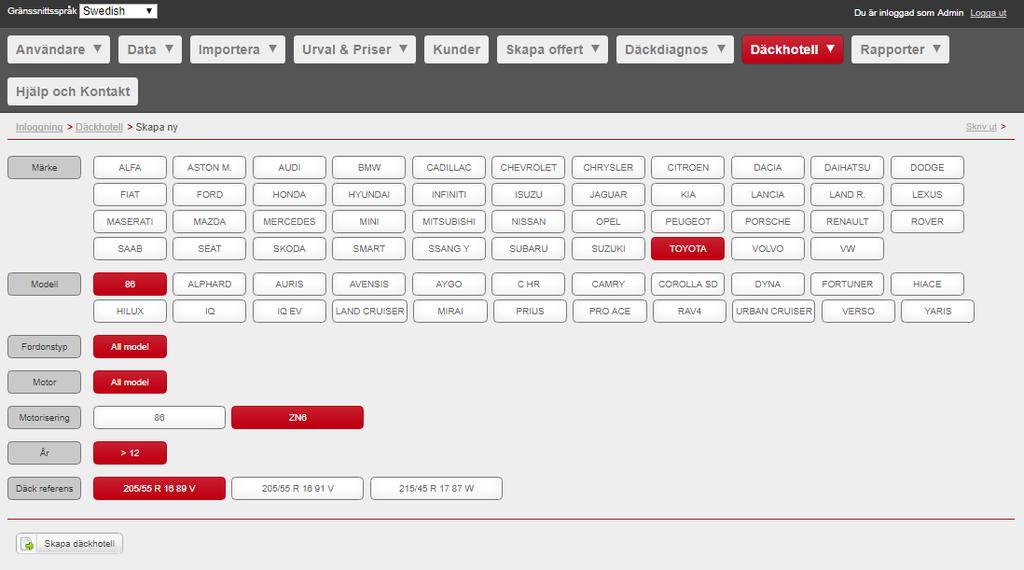Select the AUDI brand
This screenshot has width=1024, height=570.
point(289,167)
